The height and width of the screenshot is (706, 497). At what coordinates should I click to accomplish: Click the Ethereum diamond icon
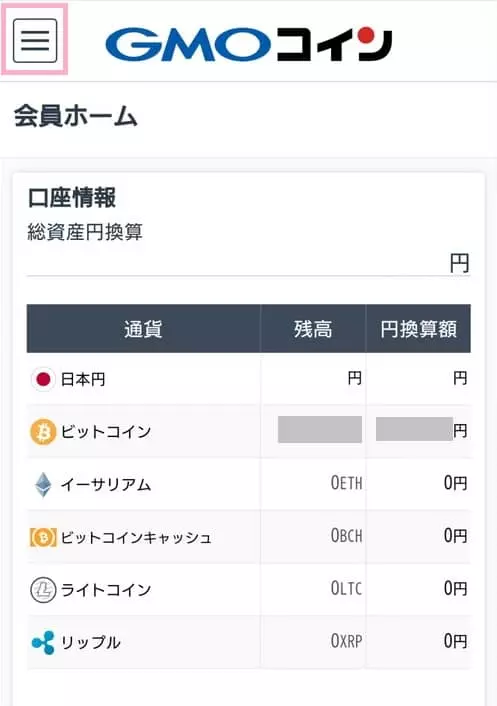tap(43, 484)
